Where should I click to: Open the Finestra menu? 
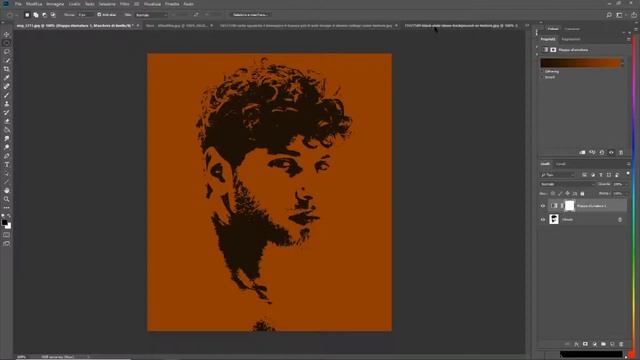click(x=172, y=4)
